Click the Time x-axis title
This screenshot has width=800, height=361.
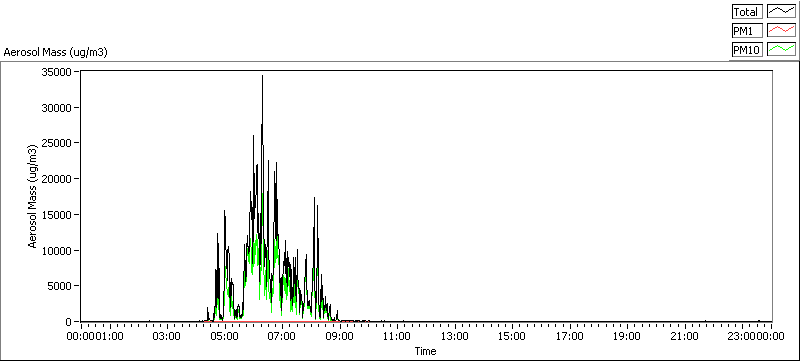tap(426, 351)
